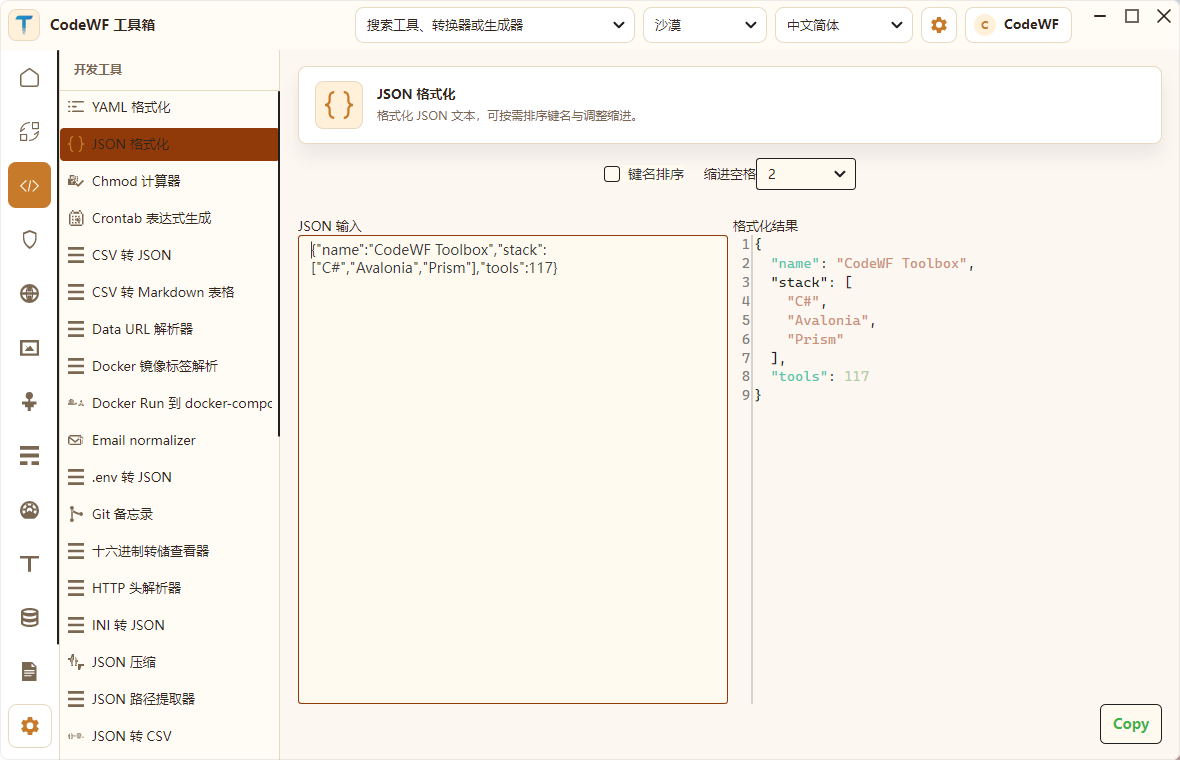Click the gear settings icon in title bar
Image resolution: width=1180 pixels, height=760 pixels.
tap(938, 25)
